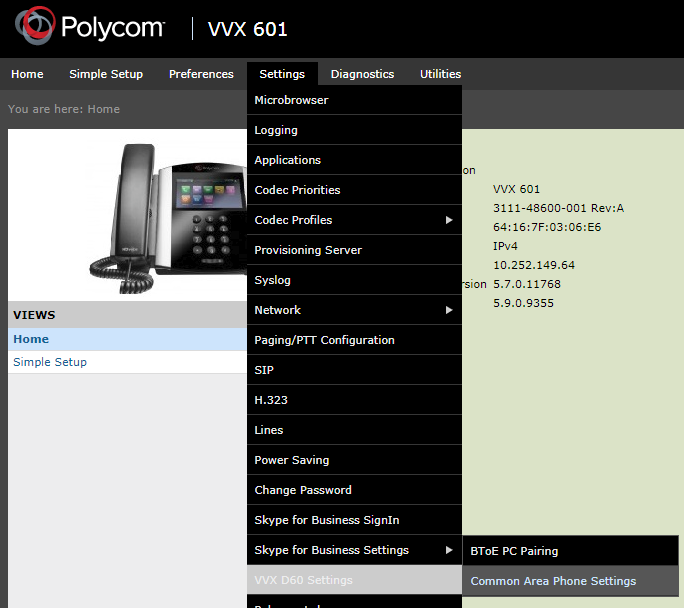Select Syslog menu entry
This screenshot has width=684, height=608.
point(354,280)
